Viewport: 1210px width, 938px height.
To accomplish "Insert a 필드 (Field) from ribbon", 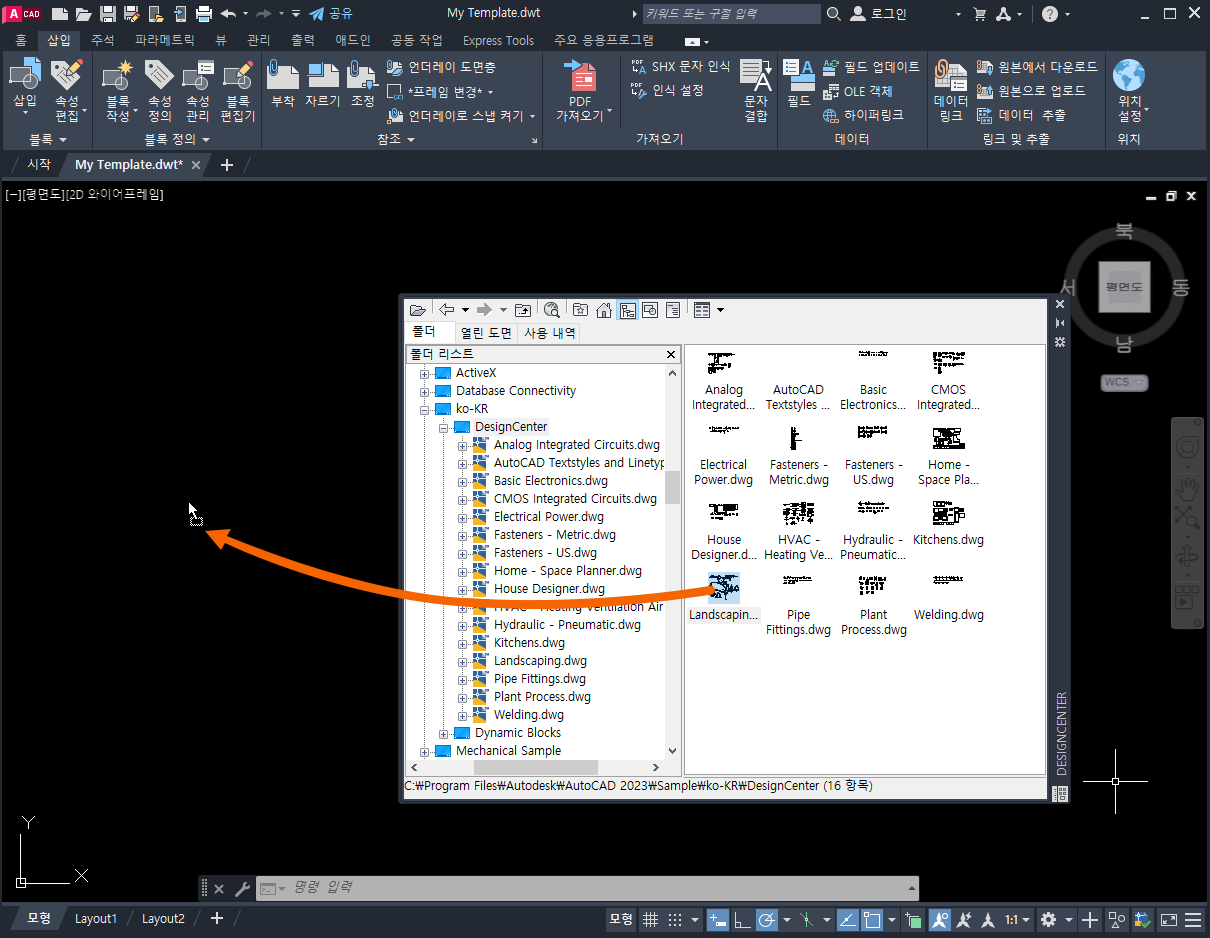I will click(x=798, y=84).
